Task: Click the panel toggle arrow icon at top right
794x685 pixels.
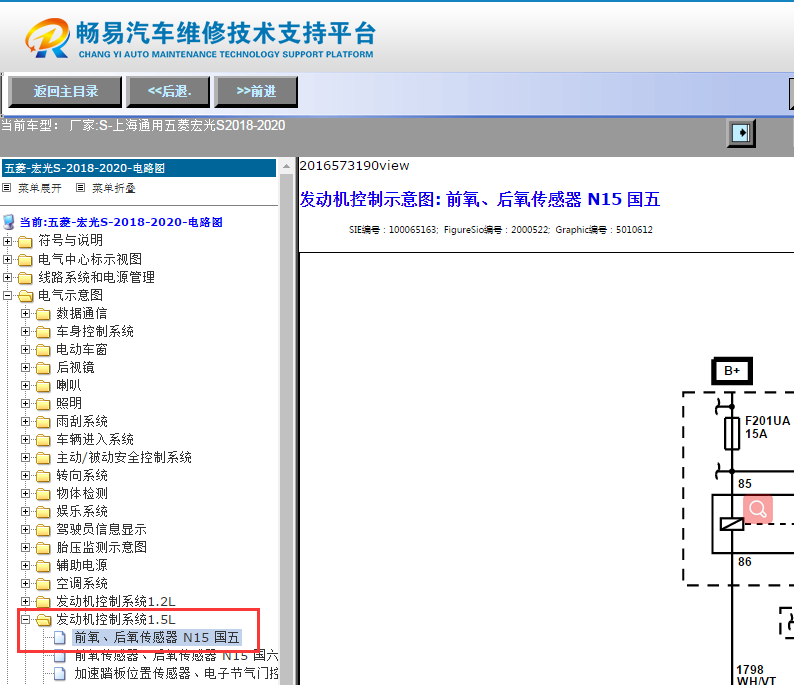Action: 741,133
